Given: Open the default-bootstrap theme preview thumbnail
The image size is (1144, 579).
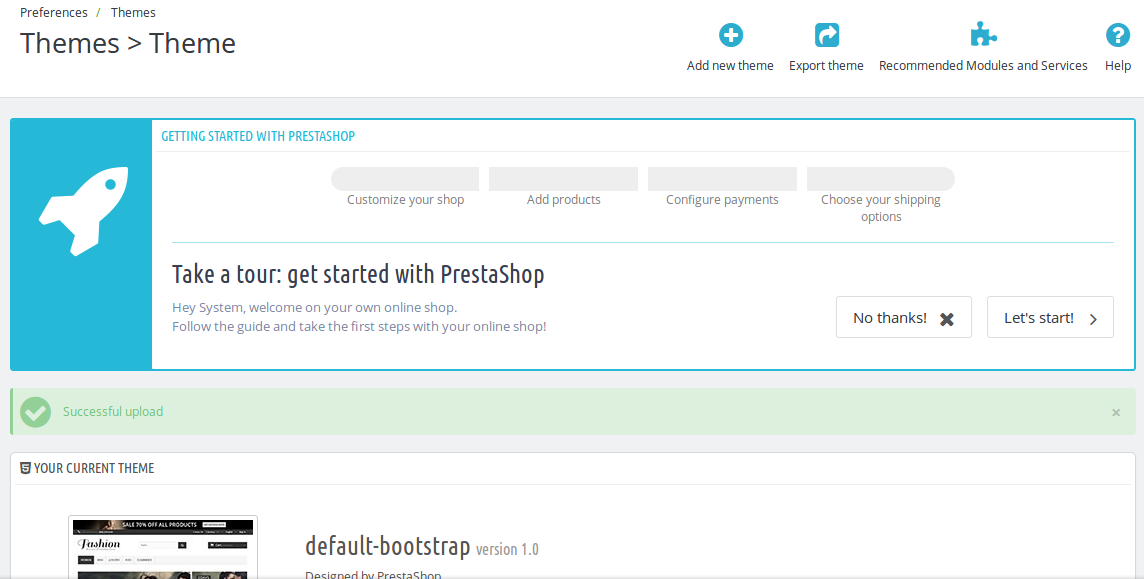Looking at the screenshot, I should [163, 547].
